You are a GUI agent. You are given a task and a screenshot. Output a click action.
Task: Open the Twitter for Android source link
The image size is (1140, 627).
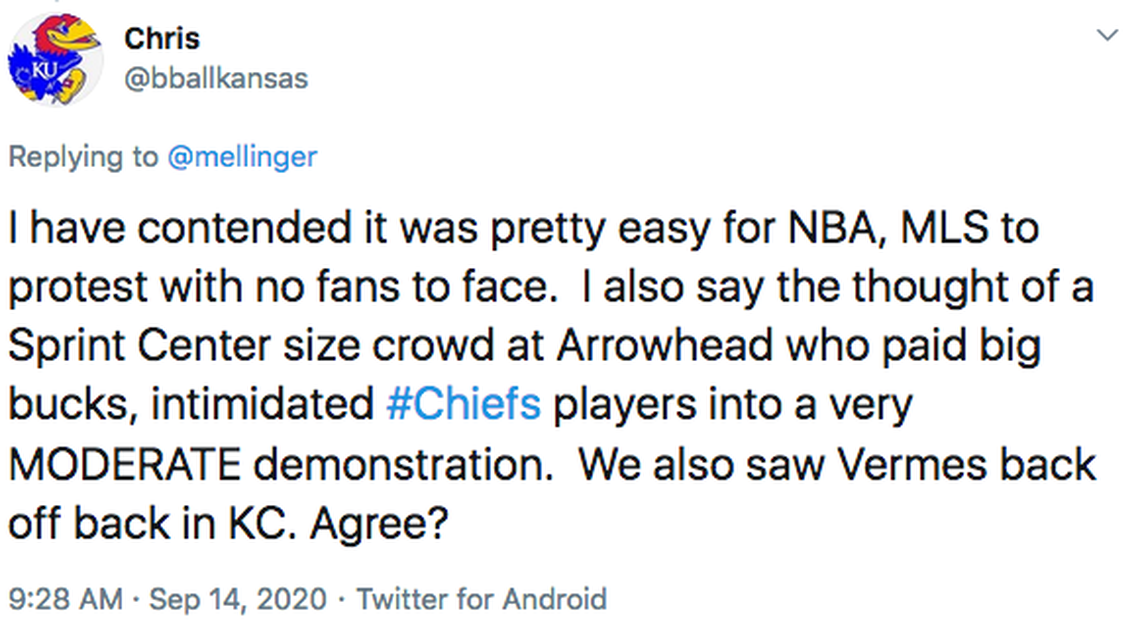pos(482,599)
